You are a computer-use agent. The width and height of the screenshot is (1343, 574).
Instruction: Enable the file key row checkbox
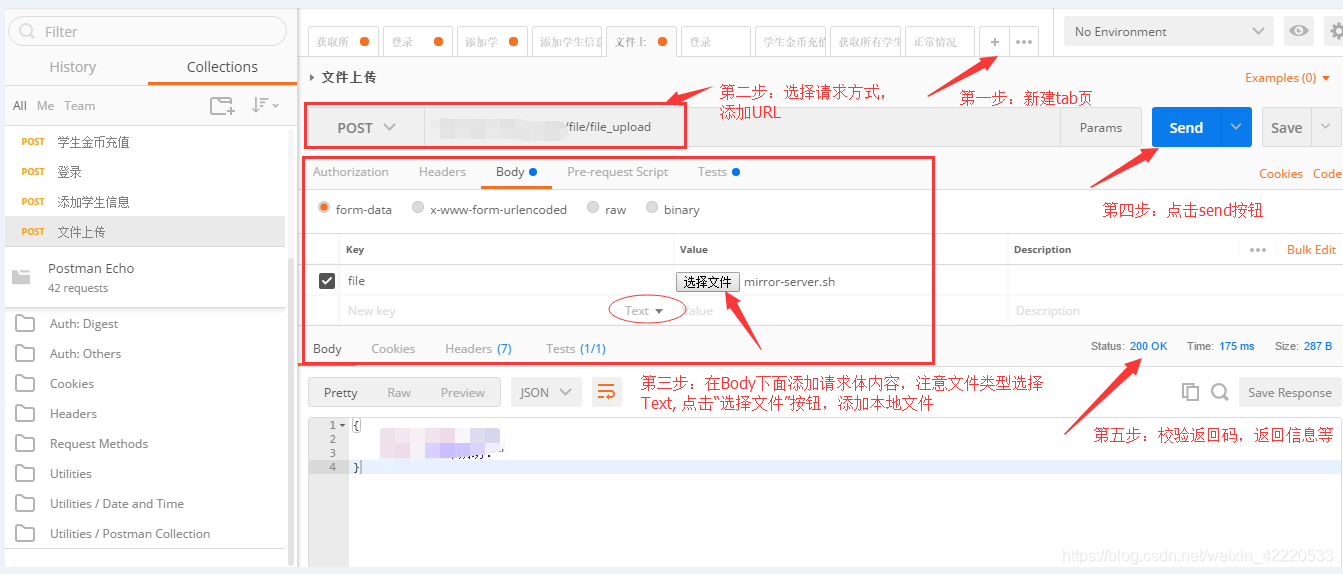click(326, 281)
